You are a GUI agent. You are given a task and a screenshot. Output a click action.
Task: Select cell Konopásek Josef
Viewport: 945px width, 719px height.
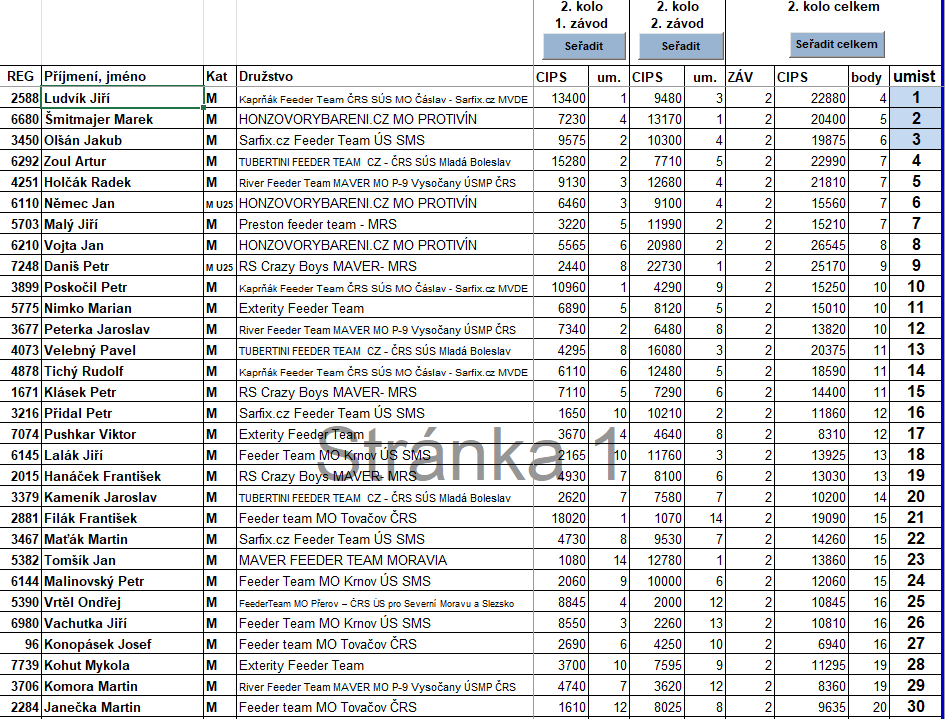coord(123,644)
